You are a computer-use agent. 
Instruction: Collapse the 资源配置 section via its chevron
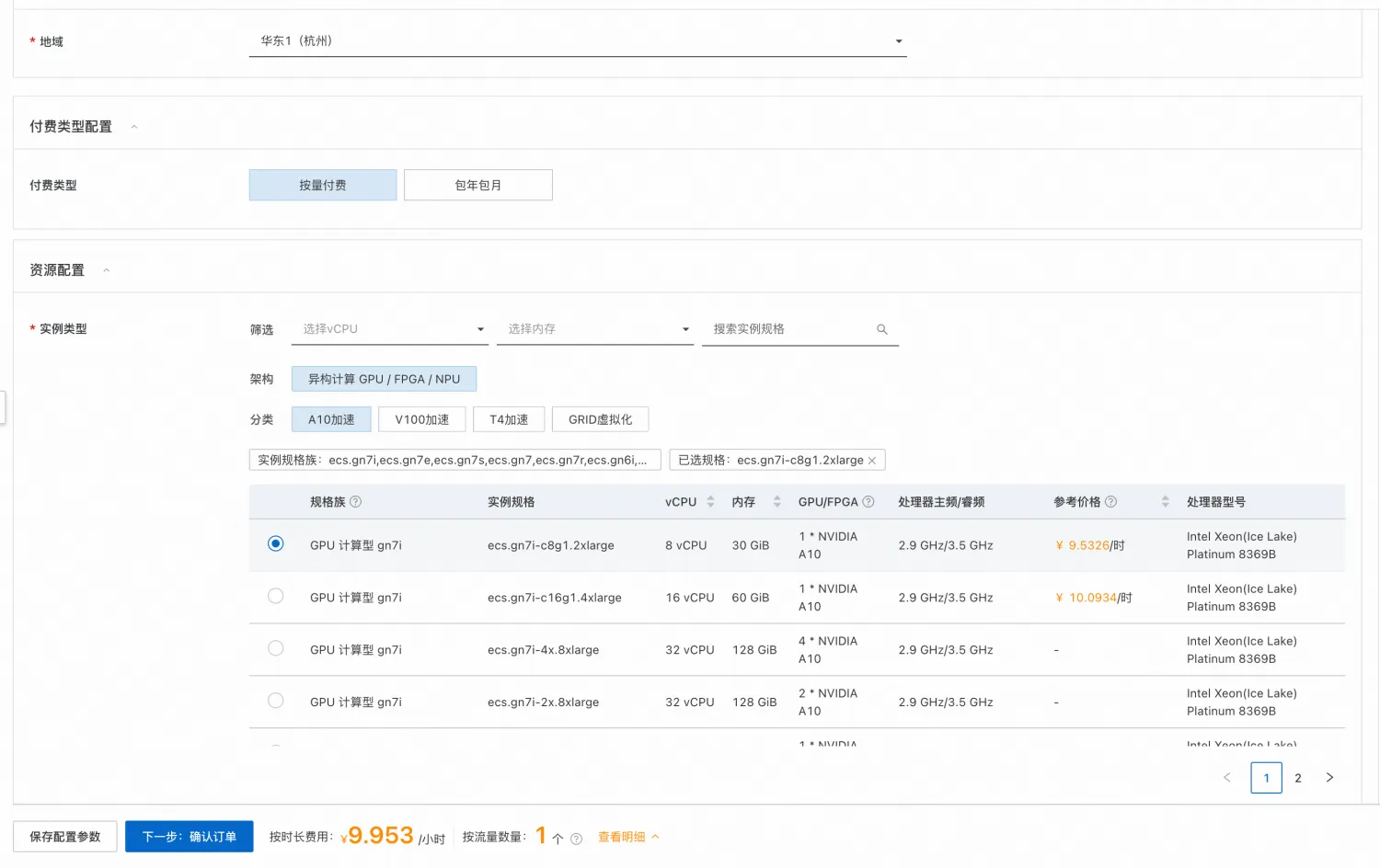point(106,269)
